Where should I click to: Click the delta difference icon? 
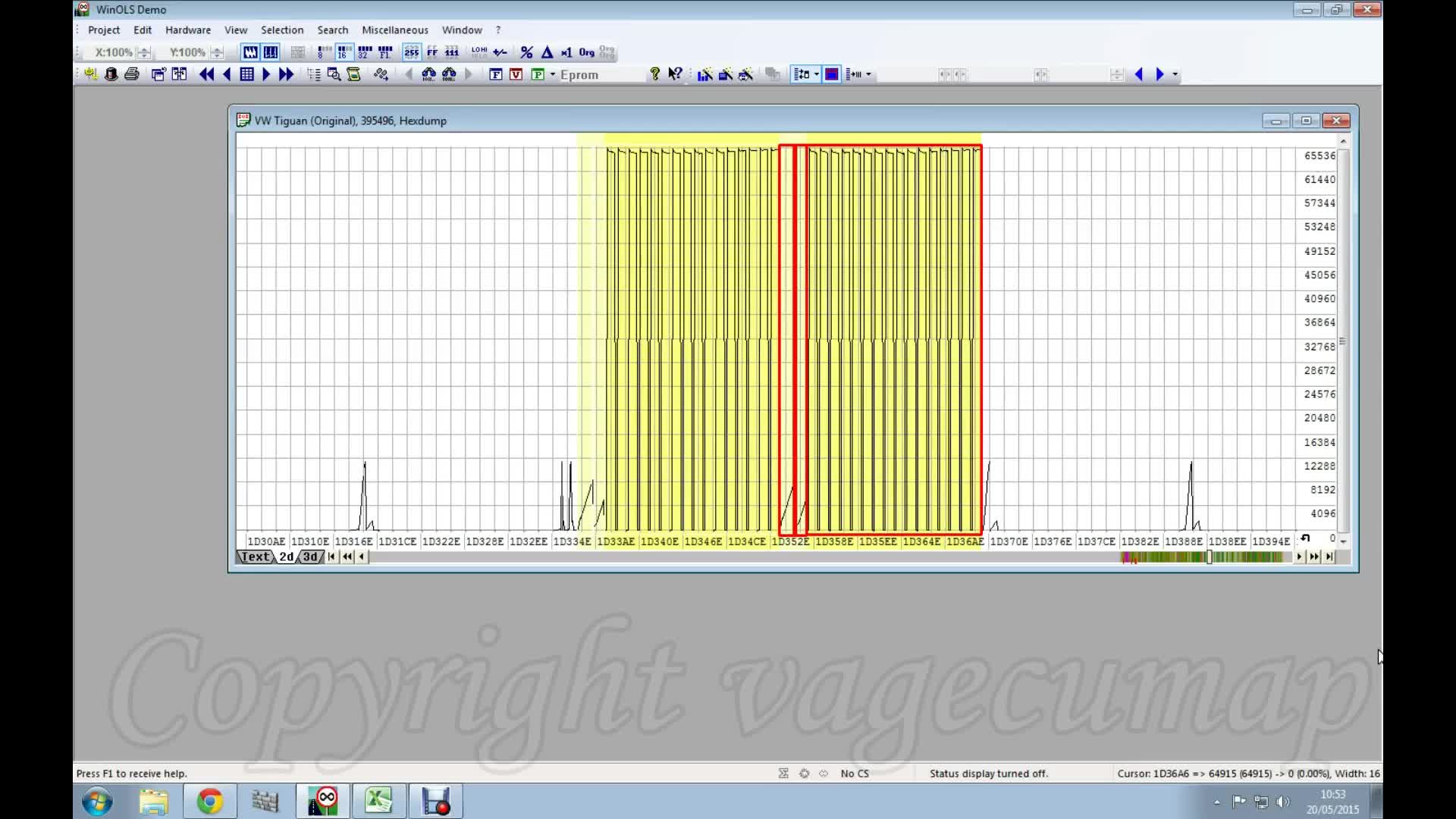point(547,52)
